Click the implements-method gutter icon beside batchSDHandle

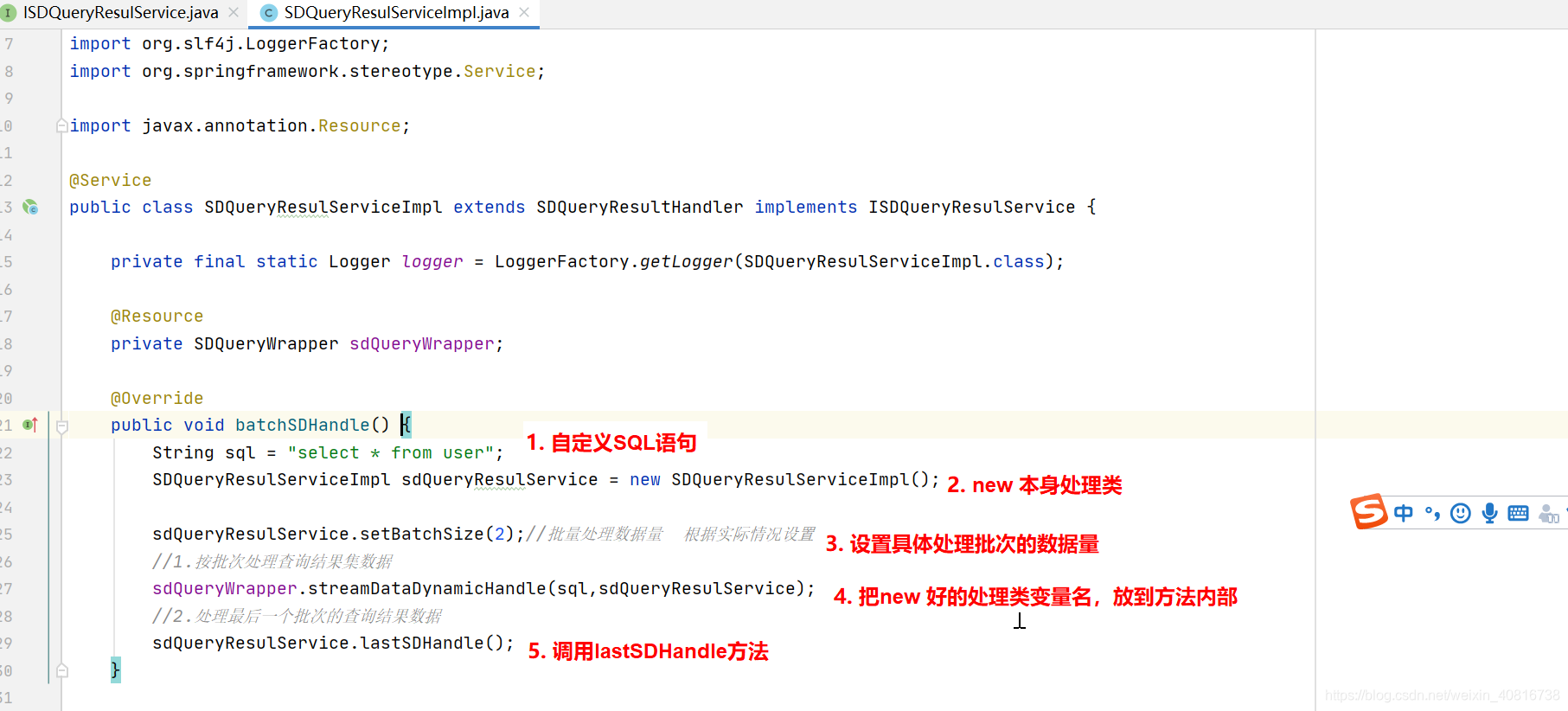click(30, 425)
